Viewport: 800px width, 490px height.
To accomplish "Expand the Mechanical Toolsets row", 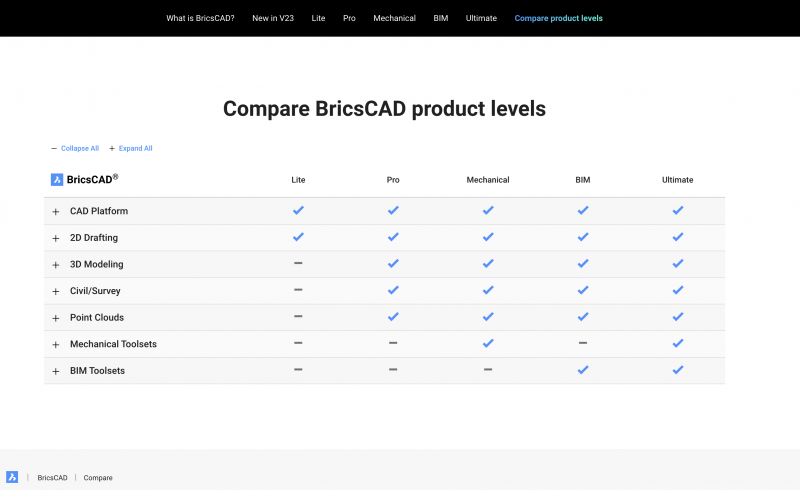I will click(56, 345).
